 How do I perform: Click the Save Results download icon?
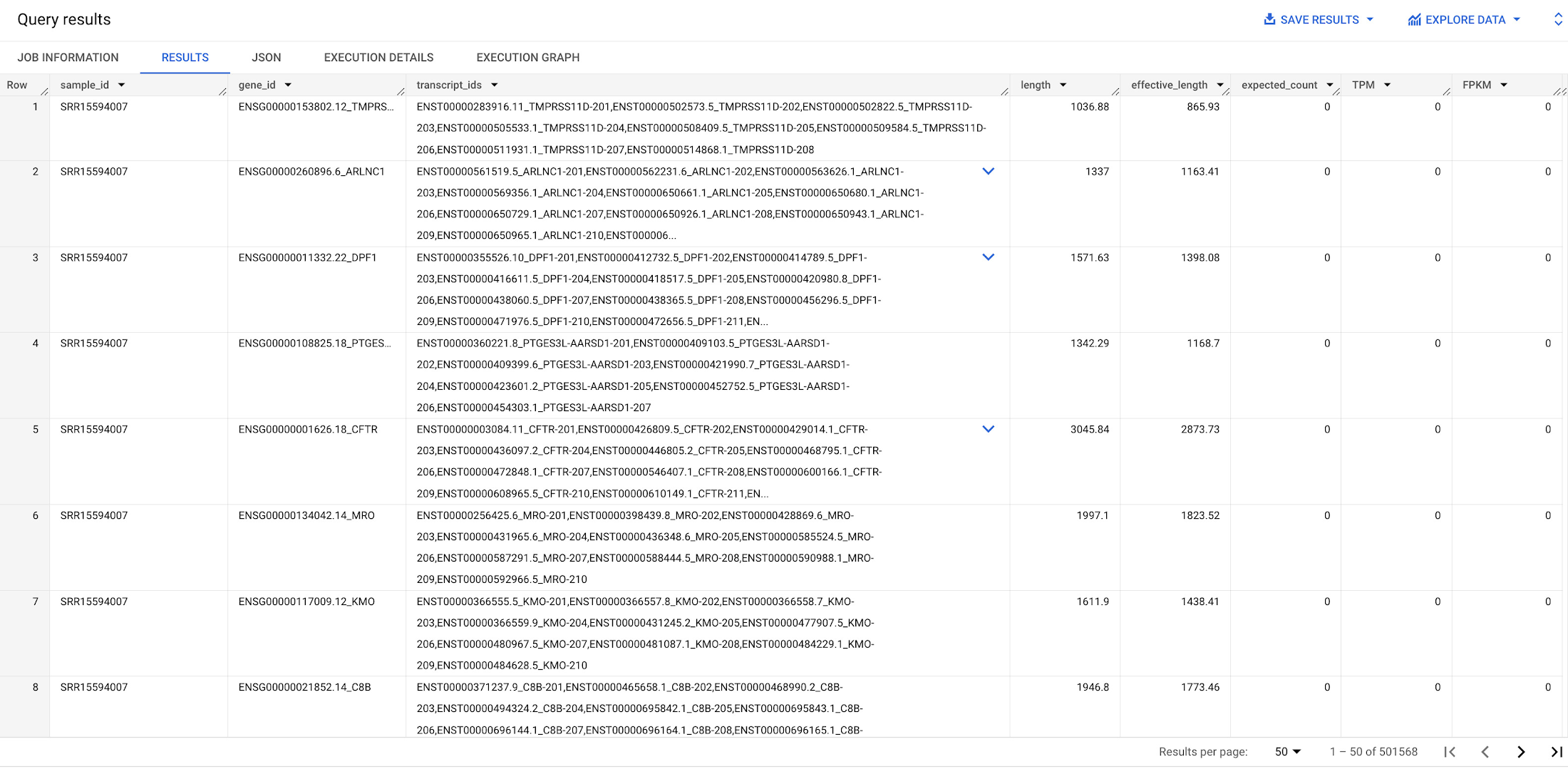point(1269,19)
